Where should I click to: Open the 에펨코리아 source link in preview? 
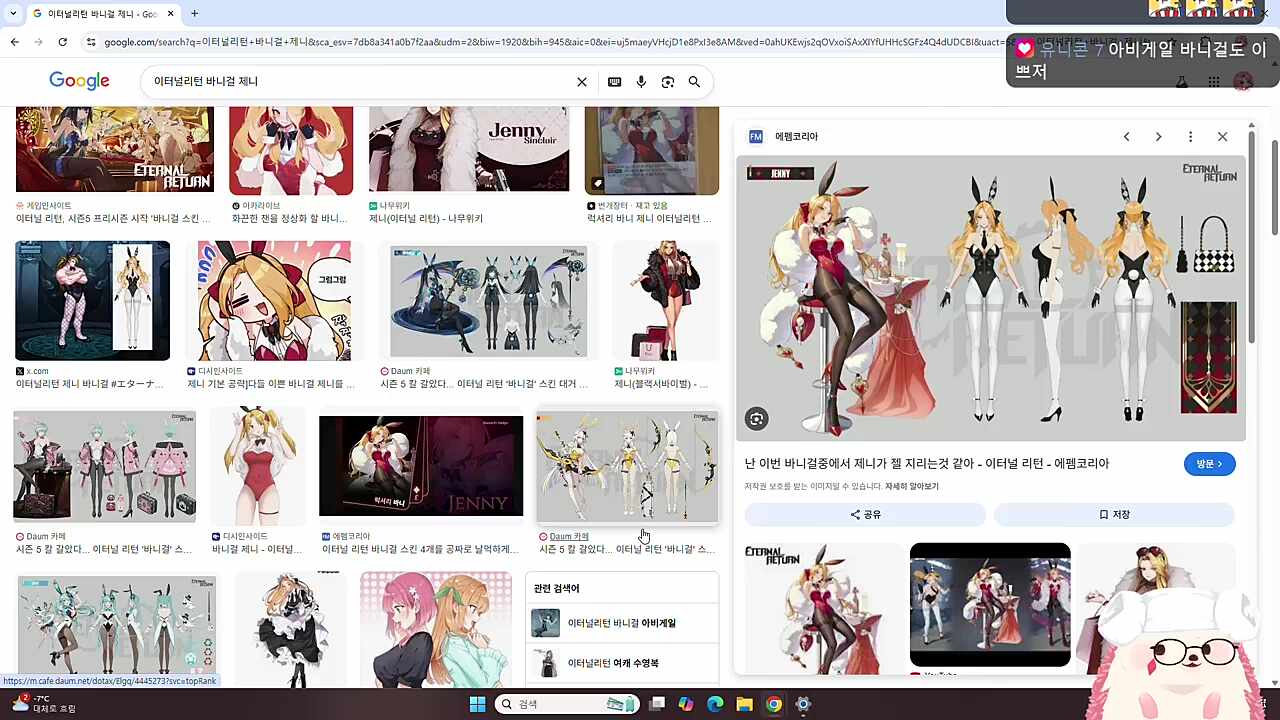[796, 136]
